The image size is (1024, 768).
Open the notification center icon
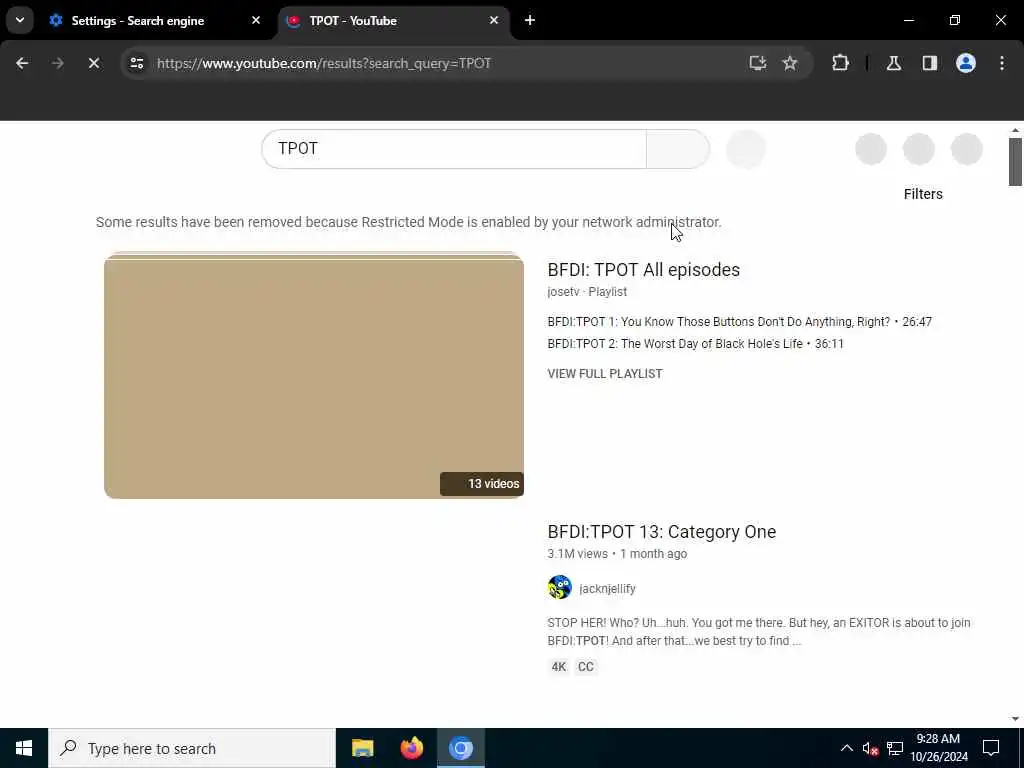click(x=991, y=748)
